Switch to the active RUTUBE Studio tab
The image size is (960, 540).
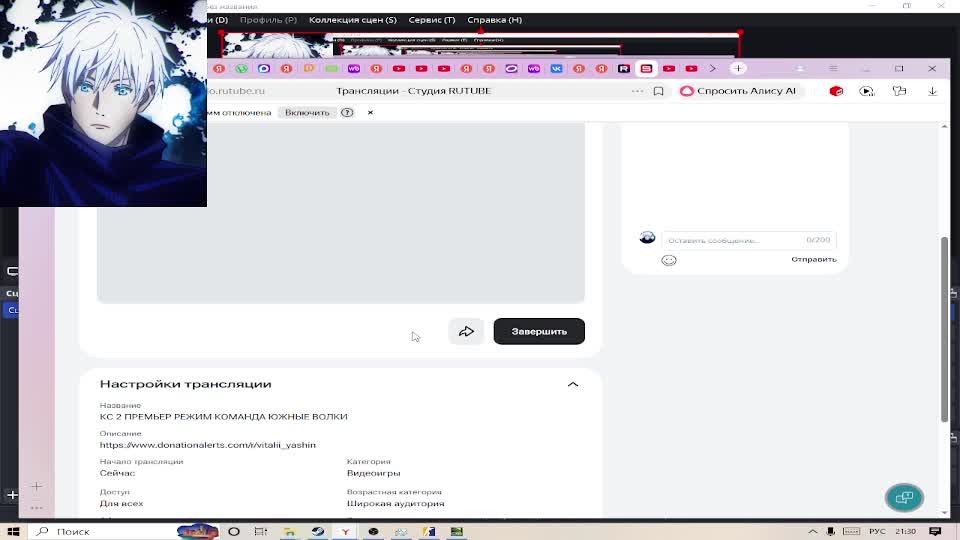(x=646, y=69)
